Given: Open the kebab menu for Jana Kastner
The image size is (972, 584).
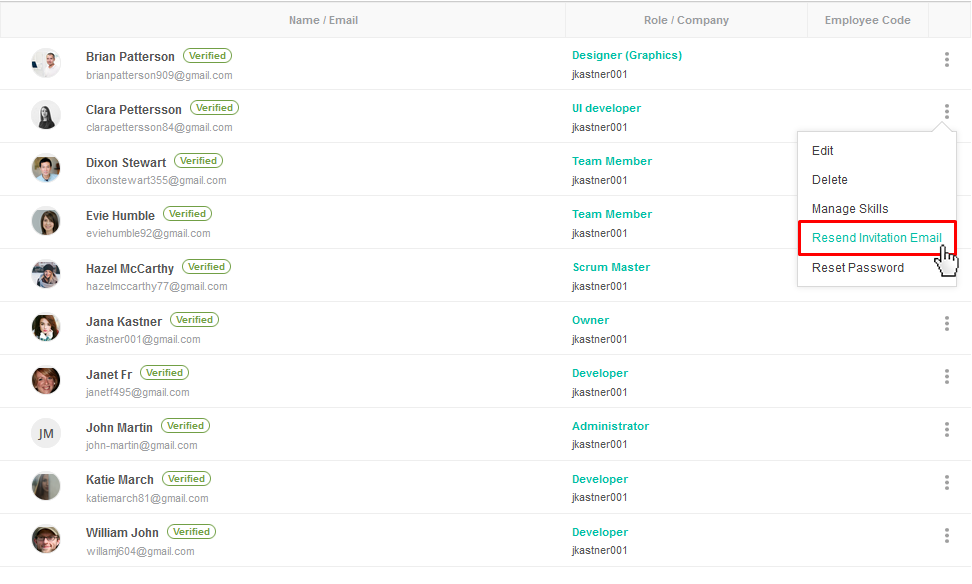Looking at the screenshot, I should (x=946, y=323).
